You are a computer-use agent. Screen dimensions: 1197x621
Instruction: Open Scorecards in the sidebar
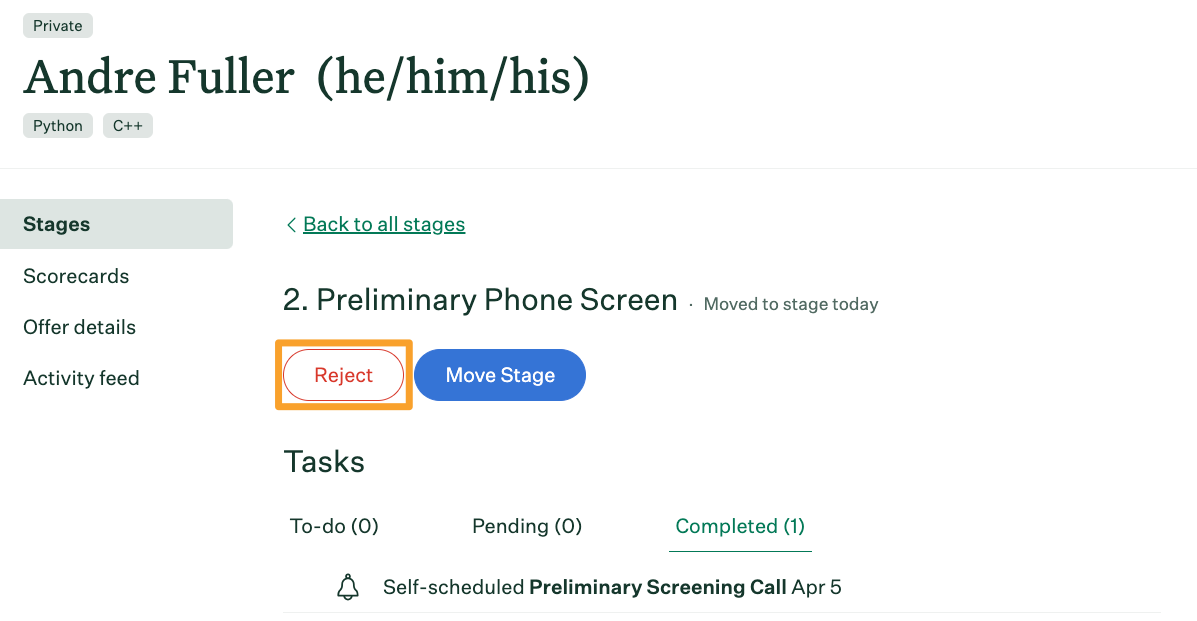(76, 276)
